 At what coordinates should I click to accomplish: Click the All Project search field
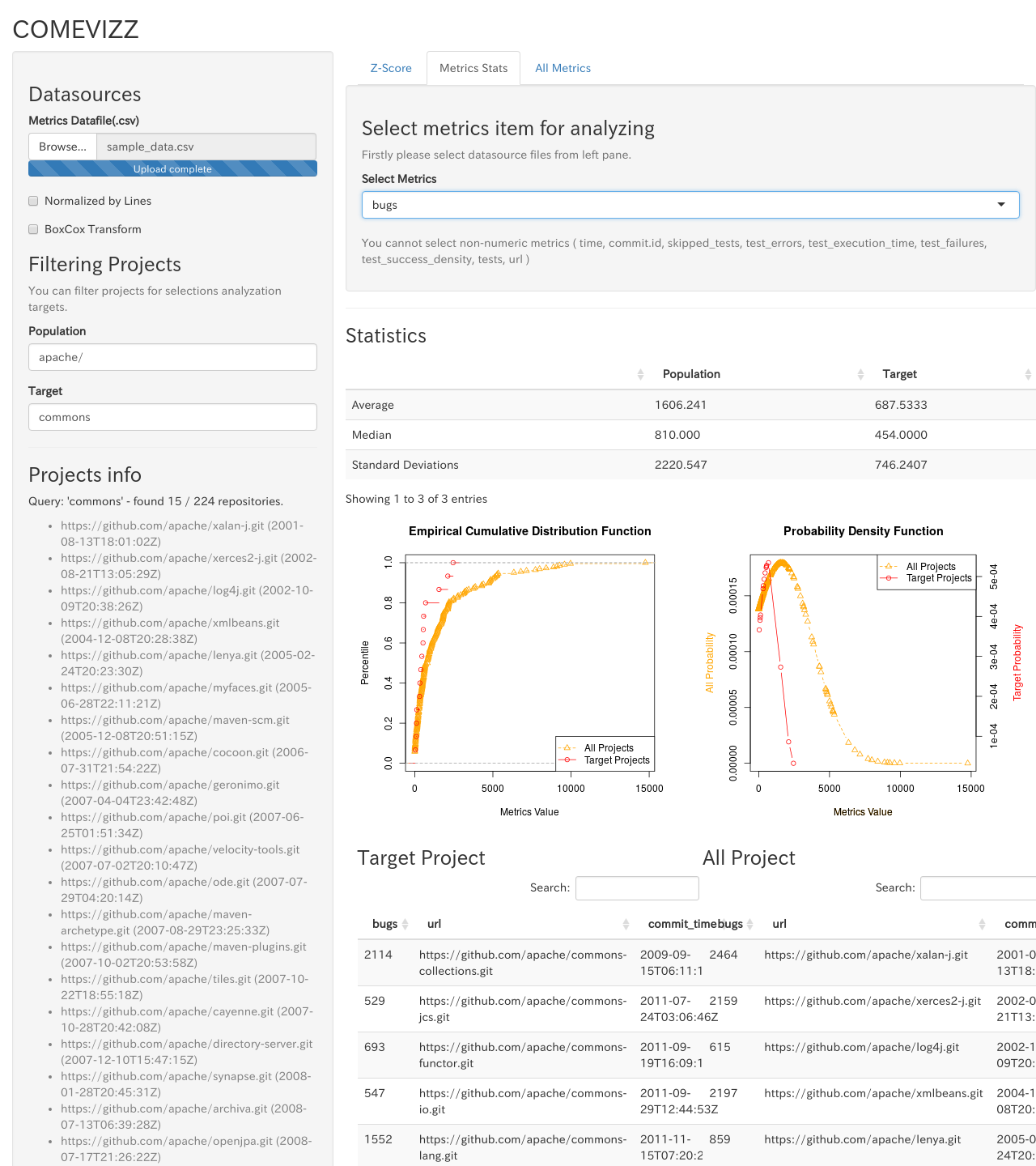979,887
